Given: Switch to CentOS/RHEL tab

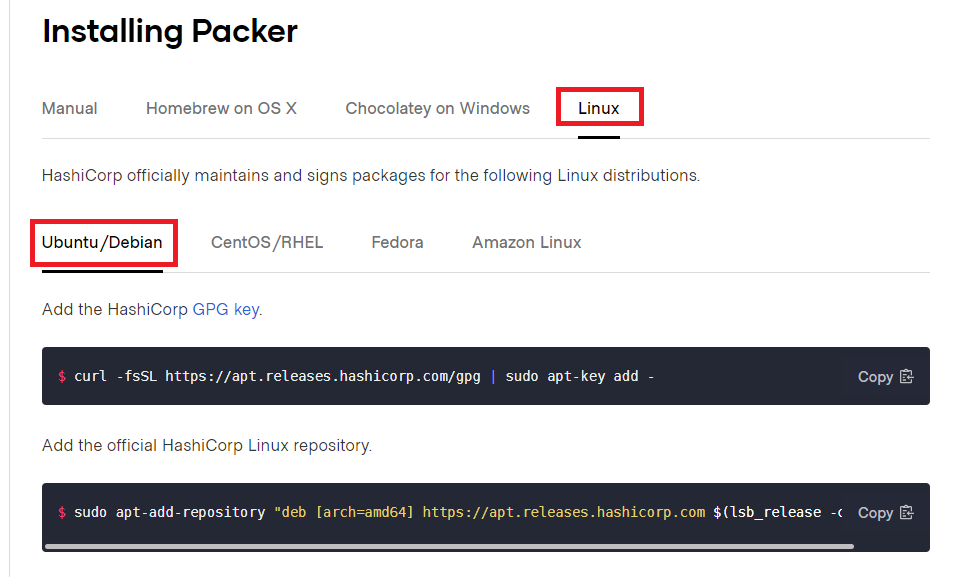Looking at the screenshot, I should (267, 242).
